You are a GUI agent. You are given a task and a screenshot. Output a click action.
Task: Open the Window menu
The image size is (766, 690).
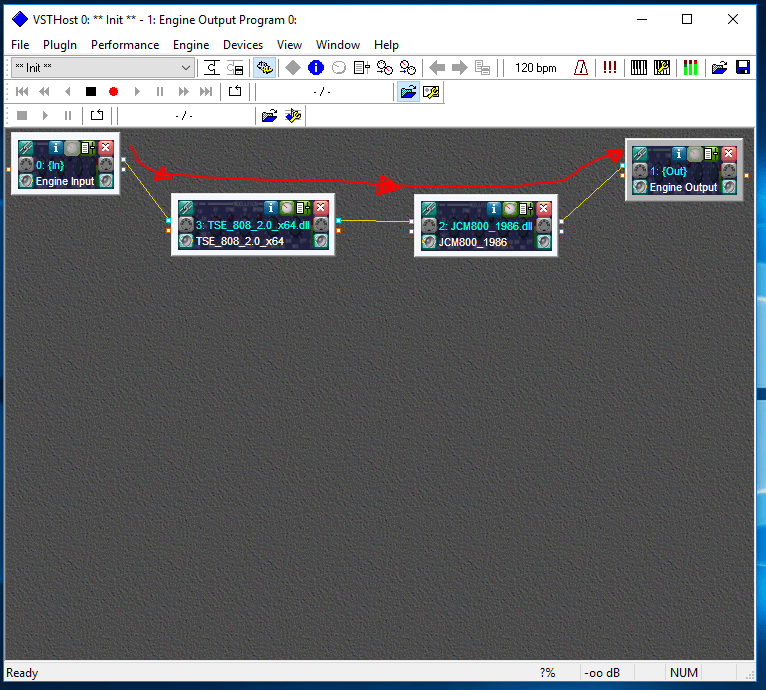click(338, 45)
